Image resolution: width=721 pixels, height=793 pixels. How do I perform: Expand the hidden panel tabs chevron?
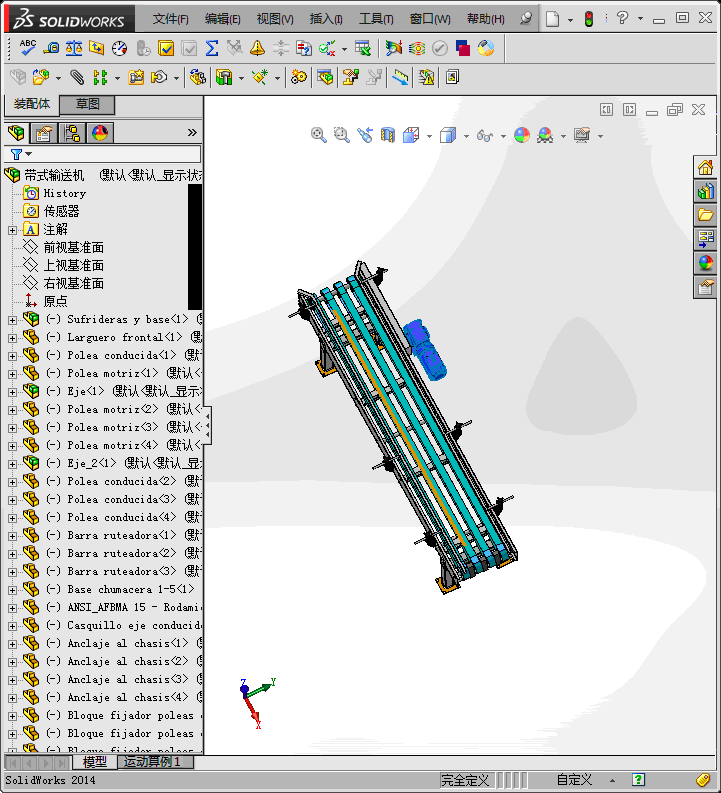tap(192, 133)
